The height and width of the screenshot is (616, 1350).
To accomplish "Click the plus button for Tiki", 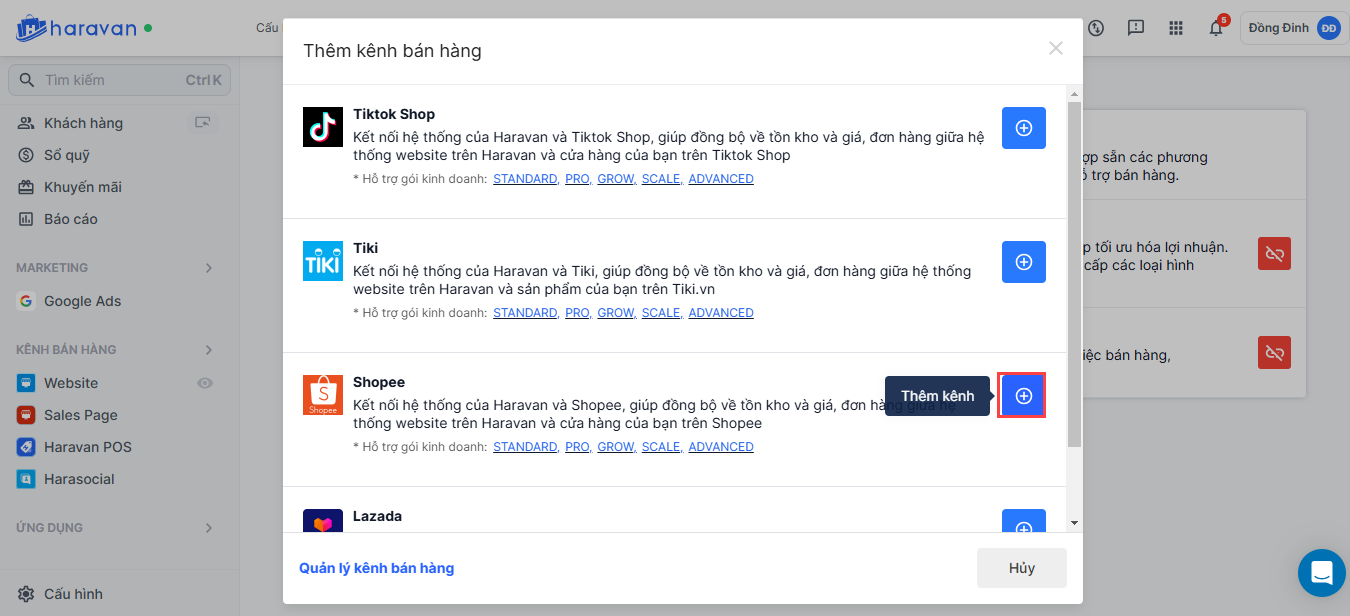I will coord(1023,262).
